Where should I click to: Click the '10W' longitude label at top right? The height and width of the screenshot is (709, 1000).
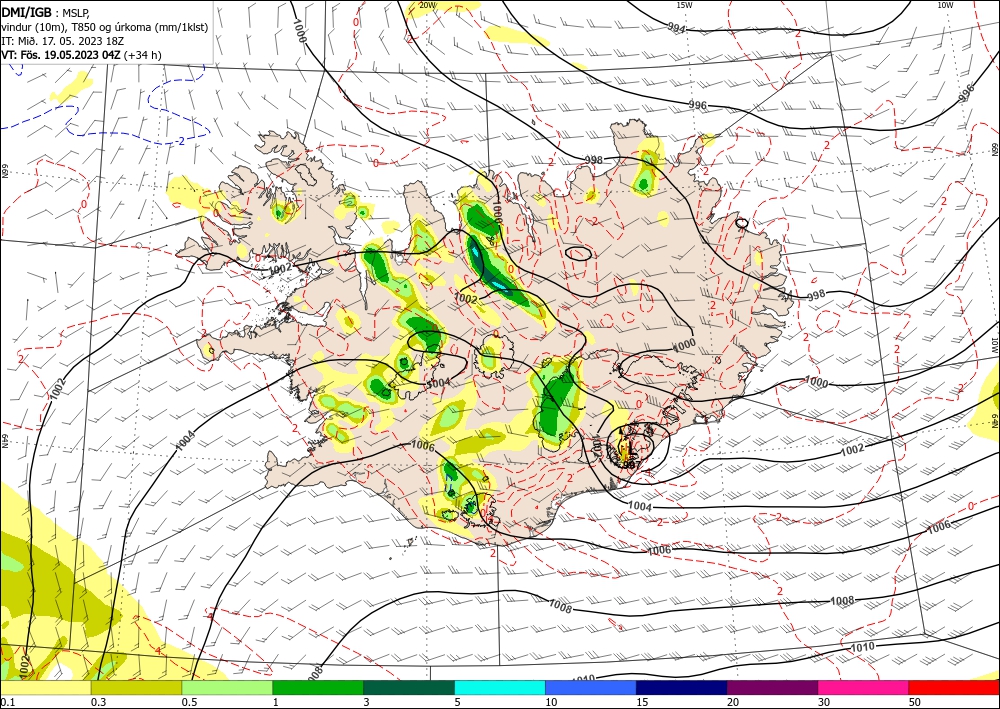(x=945, y=5)
